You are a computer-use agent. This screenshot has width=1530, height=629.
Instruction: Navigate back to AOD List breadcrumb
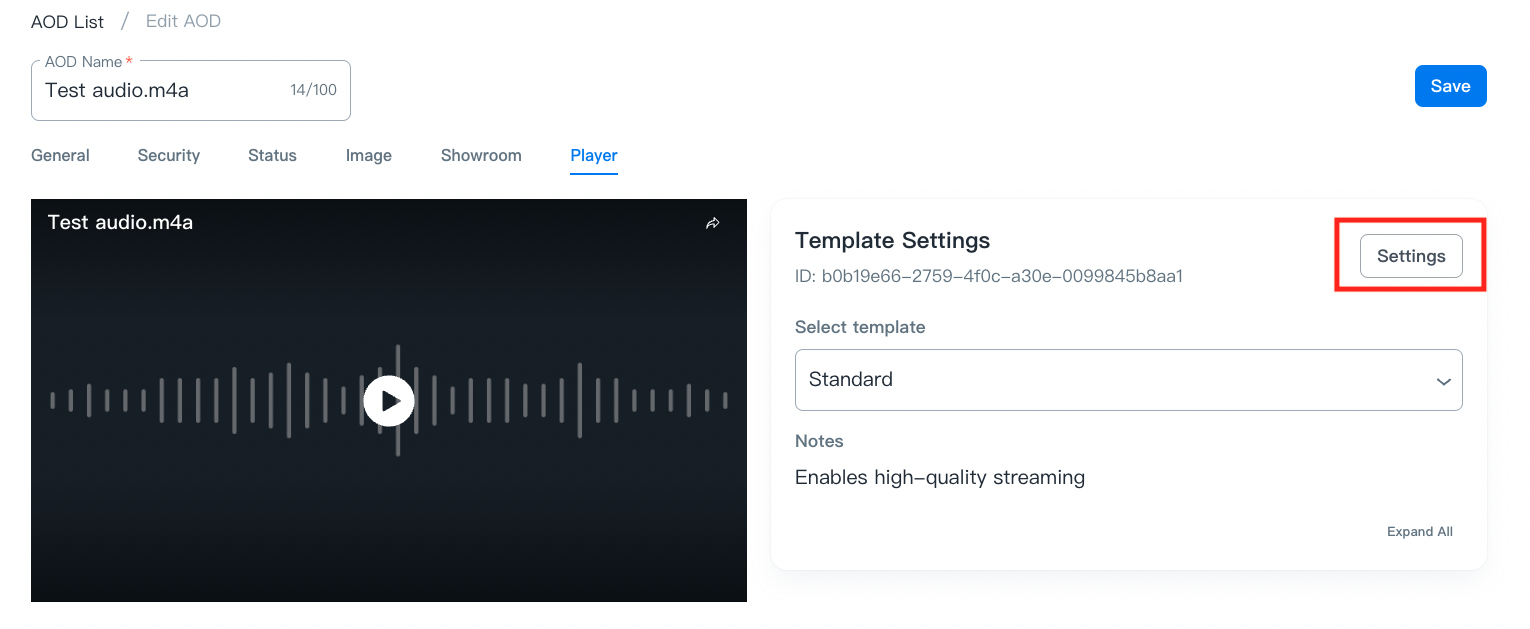tap(67, 21)
